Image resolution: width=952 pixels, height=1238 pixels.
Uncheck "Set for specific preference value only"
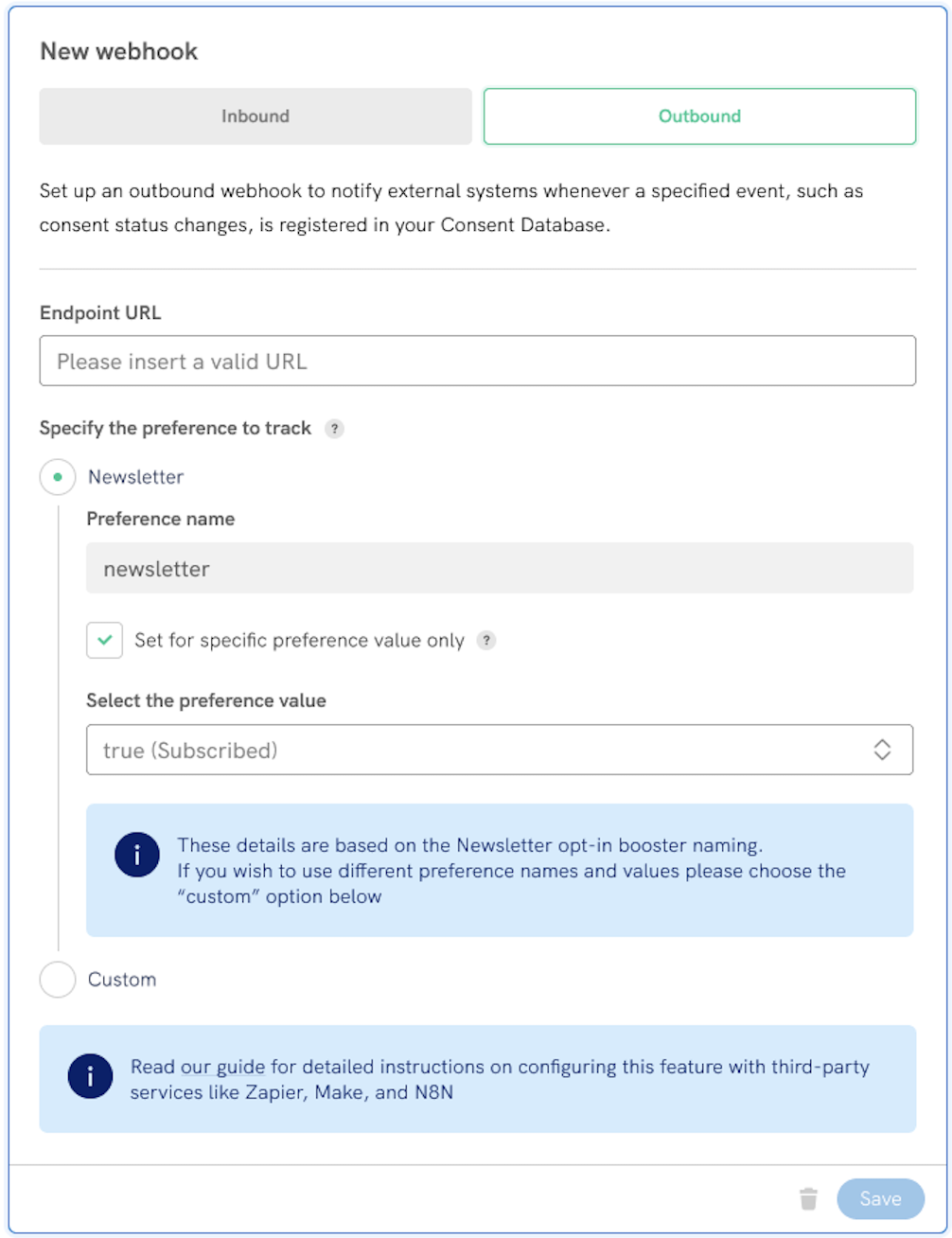(x=106, y=640)
